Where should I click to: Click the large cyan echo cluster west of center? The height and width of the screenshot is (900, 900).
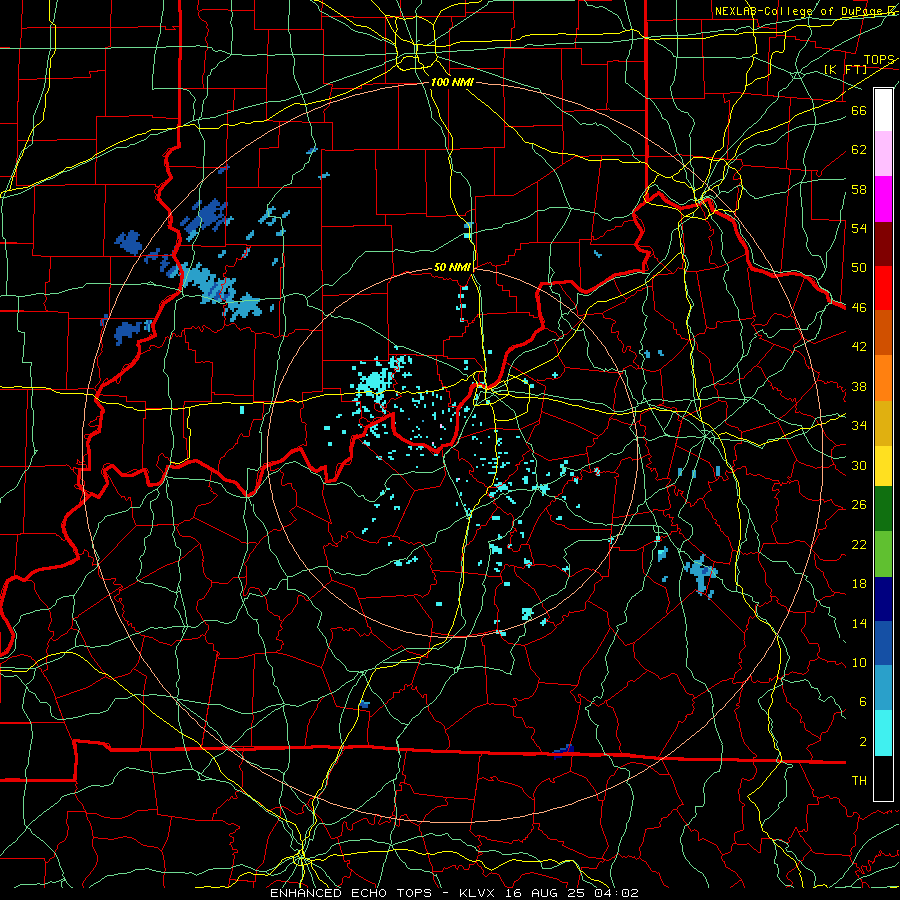pyautogui.click(x=374, y=381)
